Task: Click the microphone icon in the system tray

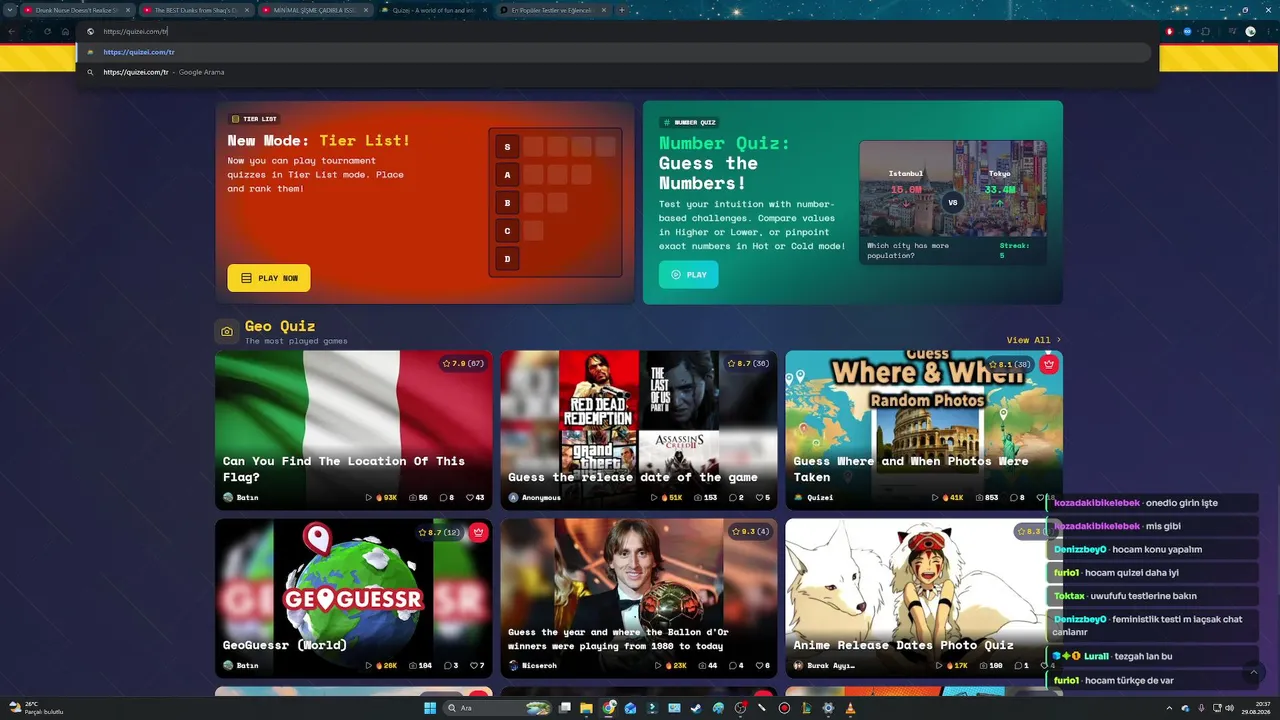Action: tap(1201, 708)
